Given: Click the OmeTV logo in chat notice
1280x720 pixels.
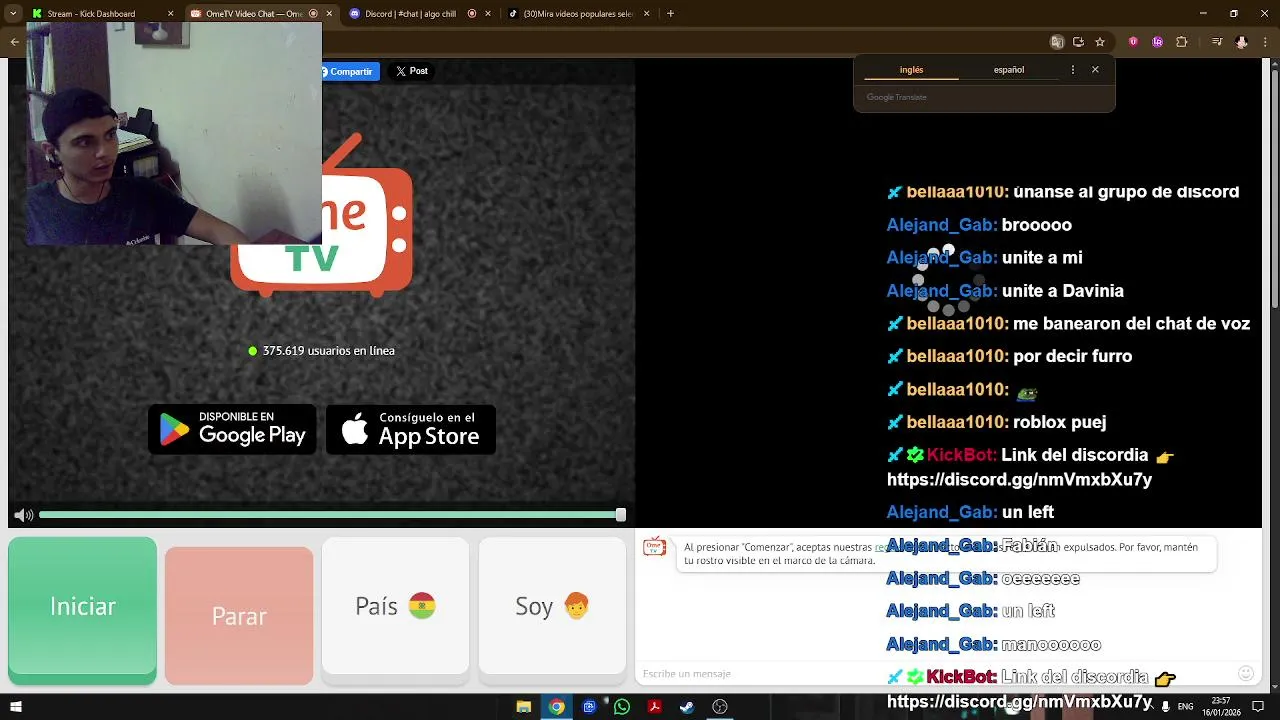Looking at the screenshot, I should (654, 547).
